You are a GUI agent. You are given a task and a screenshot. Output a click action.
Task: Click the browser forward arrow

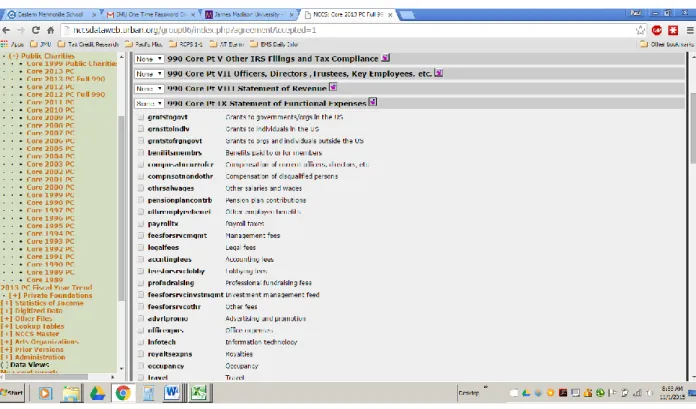(x=21, y=30)
